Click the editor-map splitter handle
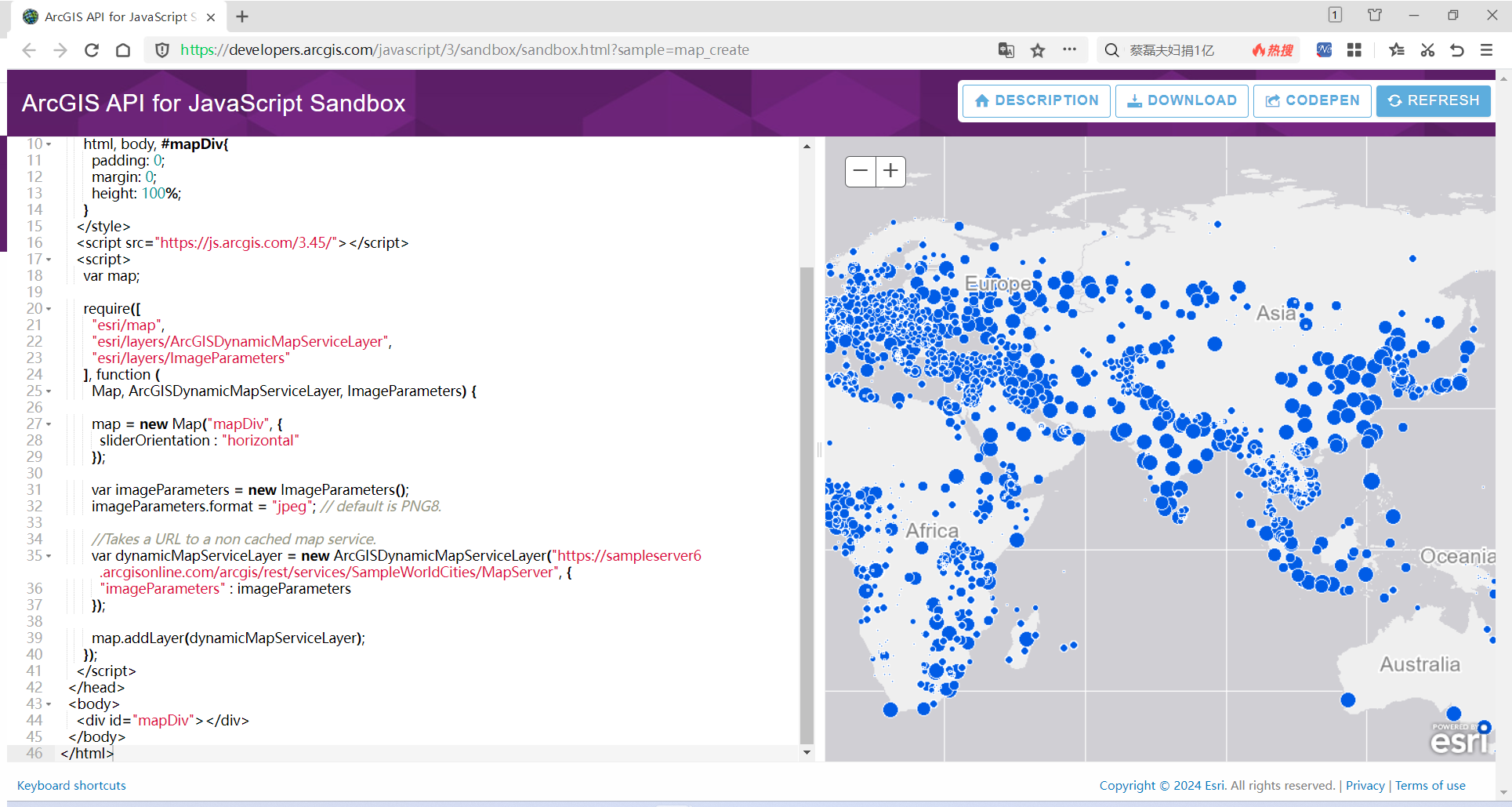This screenshot has width=1512, height=807. click(820, 449)
